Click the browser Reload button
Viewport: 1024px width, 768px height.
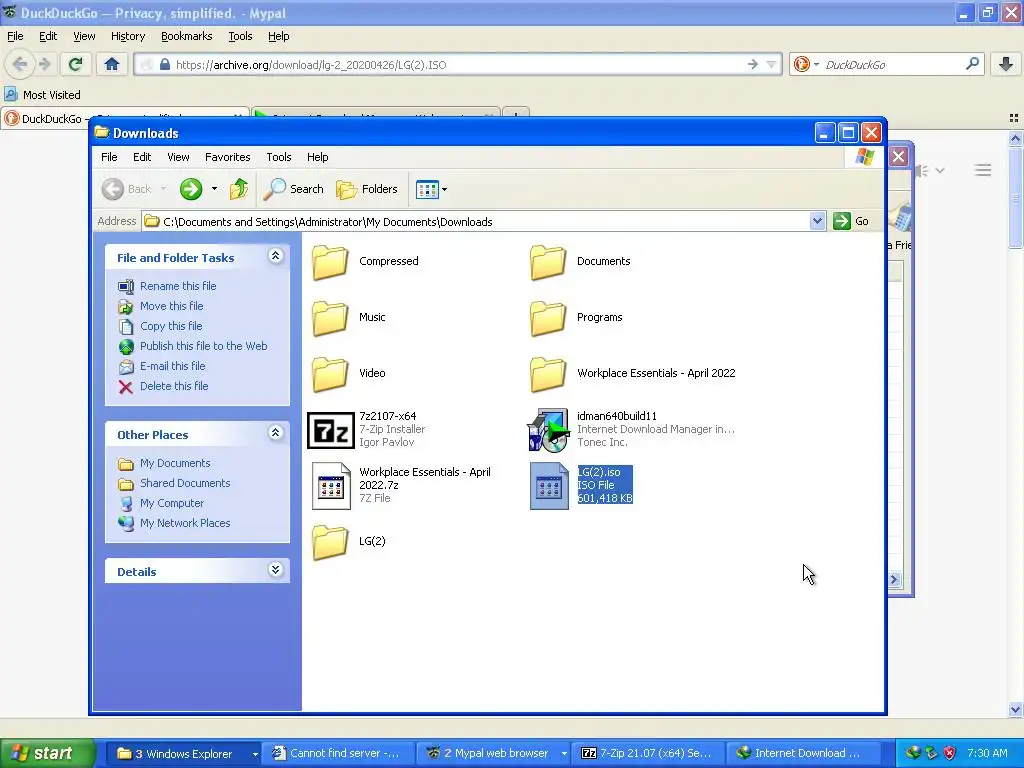(75, 64)
